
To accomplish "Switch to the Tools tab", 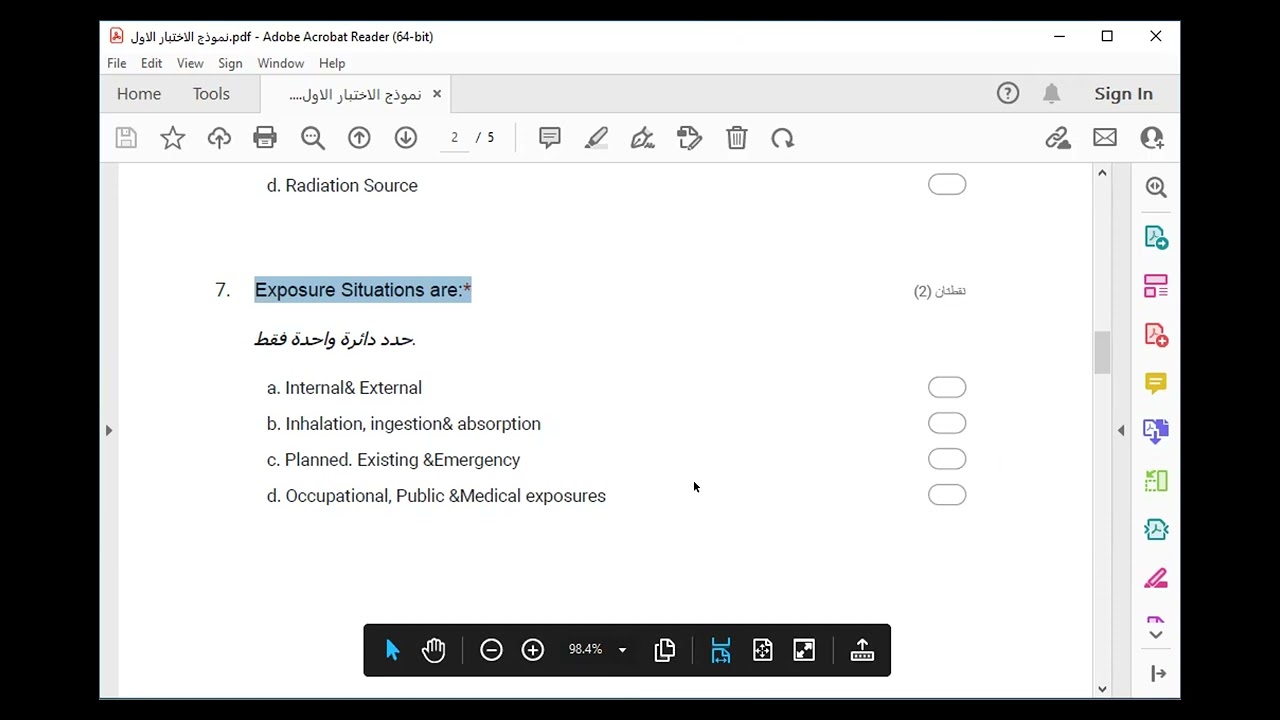I will 211,94.
